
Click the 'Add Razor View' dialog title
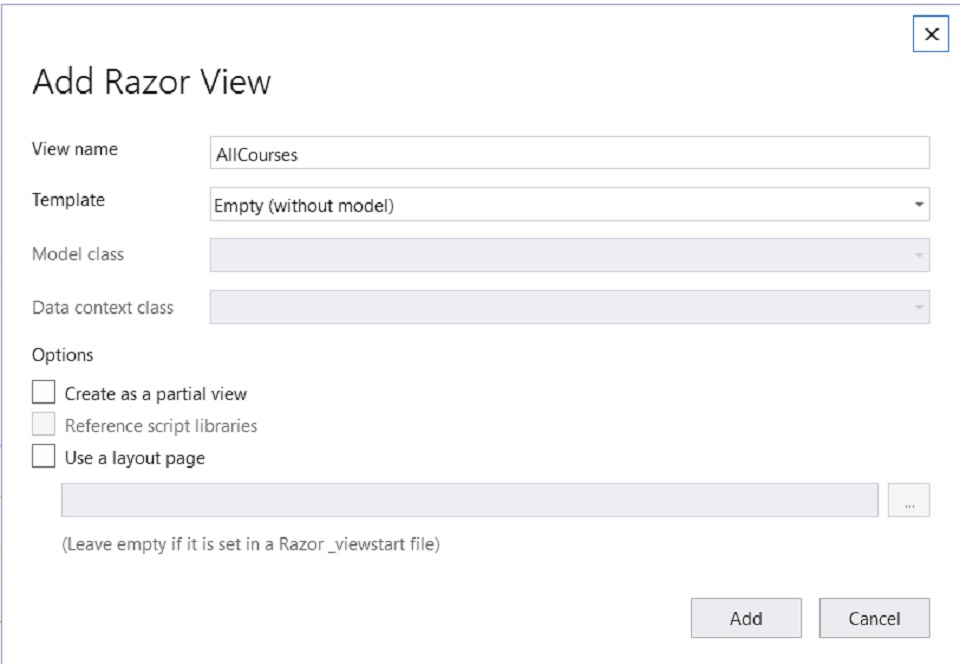[x=151, y=81]
